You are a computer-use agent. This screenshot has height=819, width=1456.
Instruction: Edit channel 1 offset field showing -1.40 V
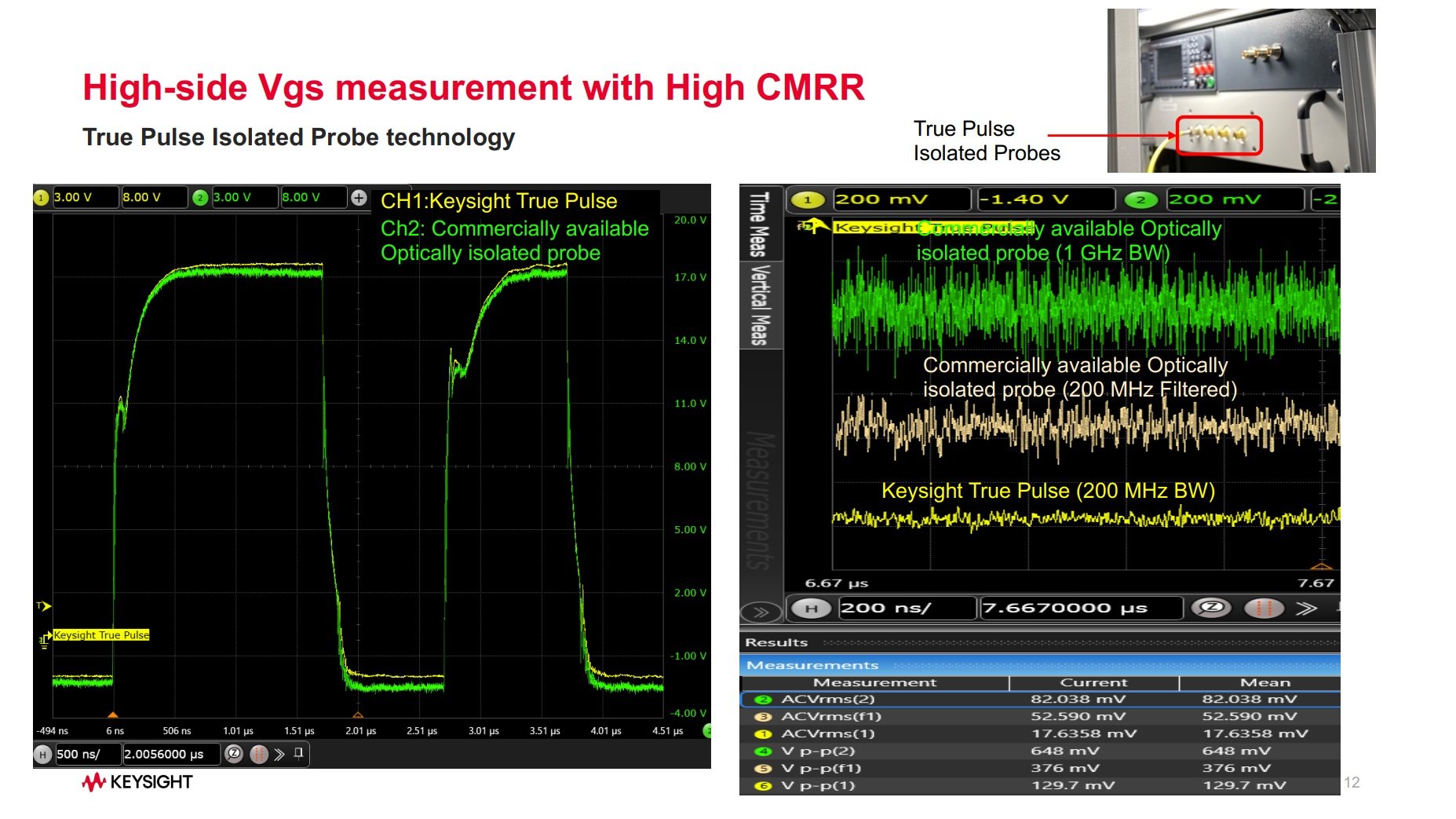pyautogui.click(x=1045, y=199)
